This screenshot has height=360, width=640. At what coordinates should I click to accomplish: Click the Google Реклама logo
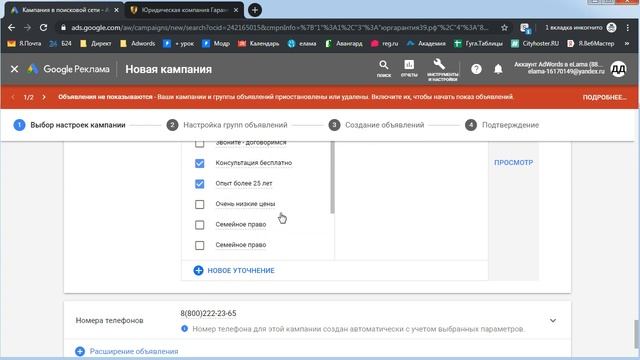[x=68, y=69]
